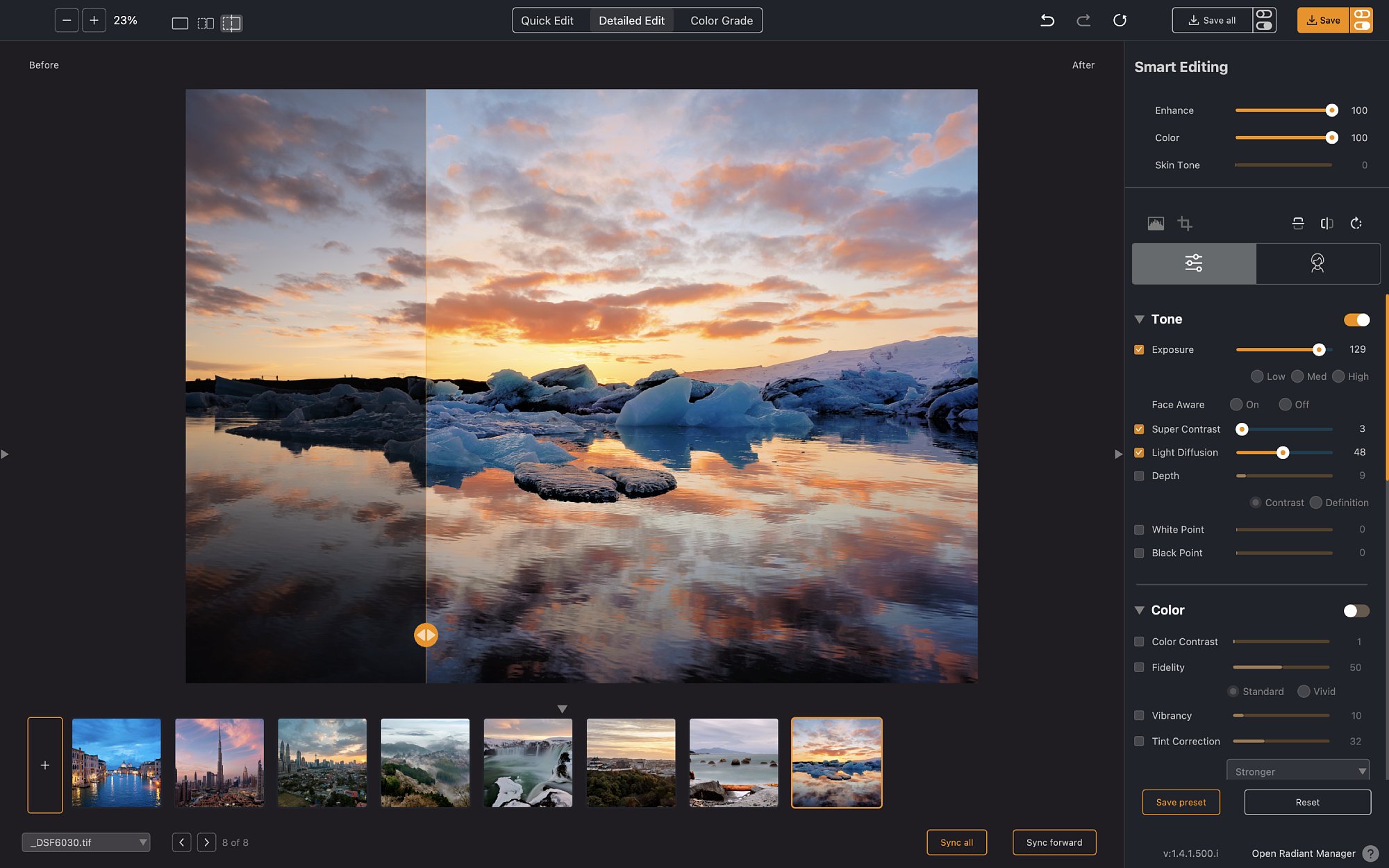The height and width of the screenshot is (868, 1389).
Task: Open the portrait face editing tab icon
Action: pos(1317,263)
